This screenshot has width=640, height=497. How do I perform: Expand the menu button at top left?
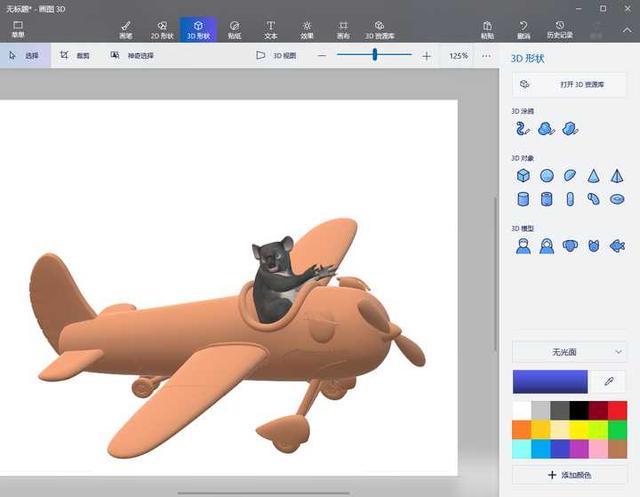(x=18, y=28)
